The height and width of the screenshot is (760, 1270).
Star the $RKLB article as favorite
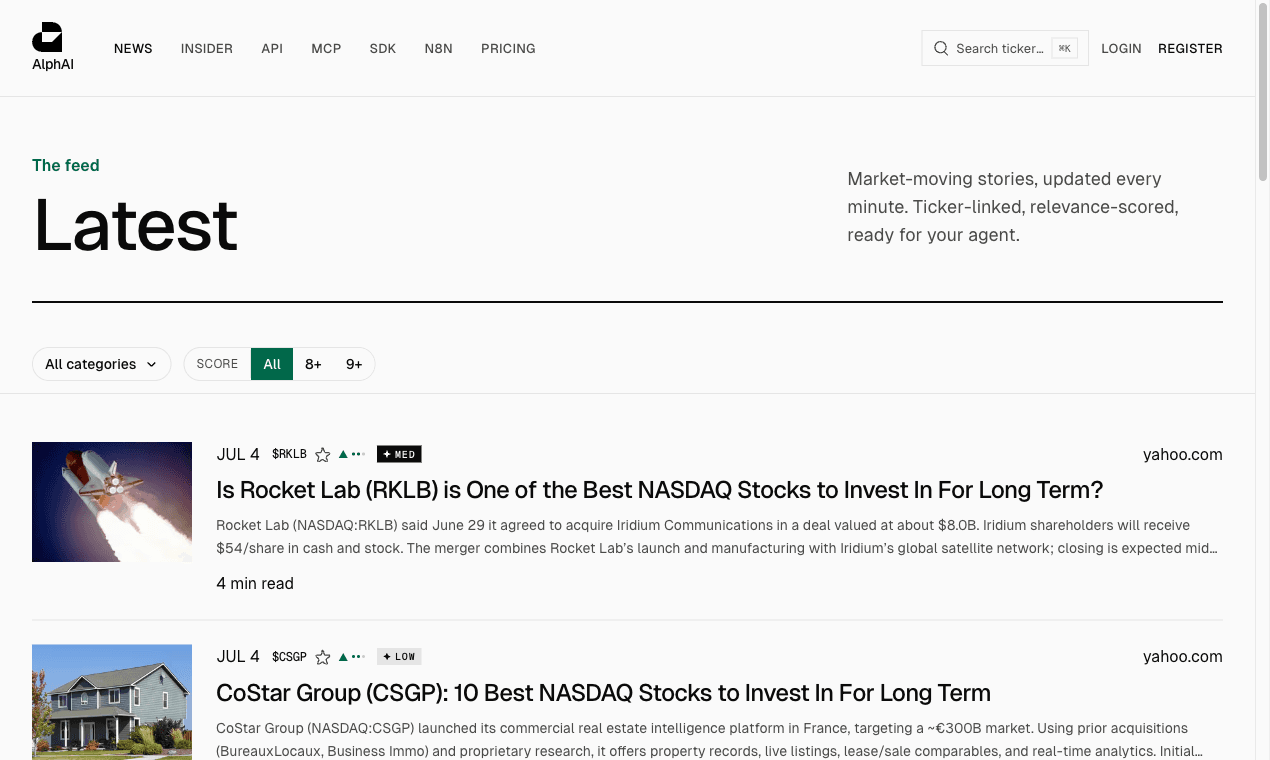click(322, 455)
